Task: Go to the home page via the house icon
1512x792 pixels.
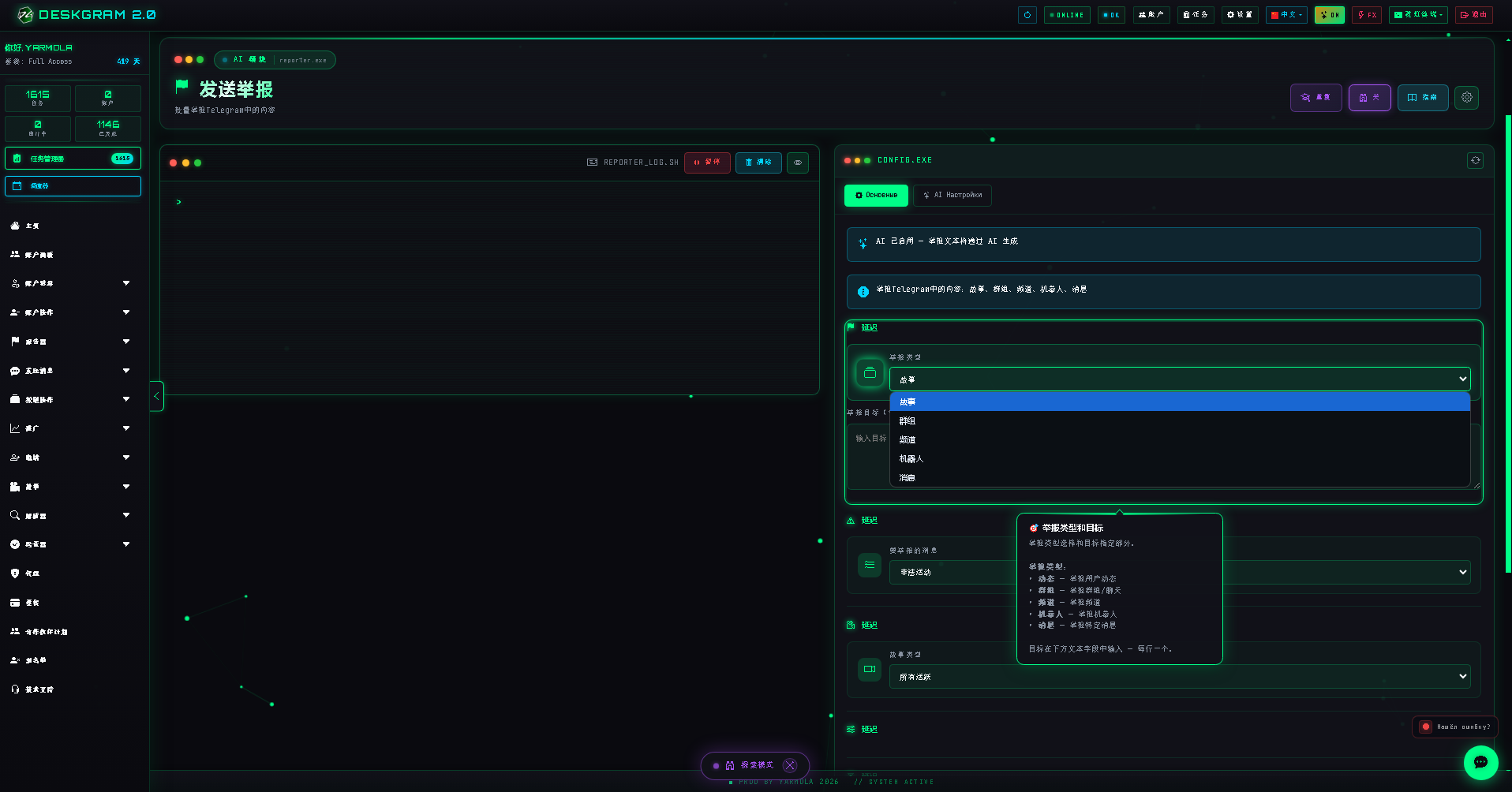Action: pos(15,226)
